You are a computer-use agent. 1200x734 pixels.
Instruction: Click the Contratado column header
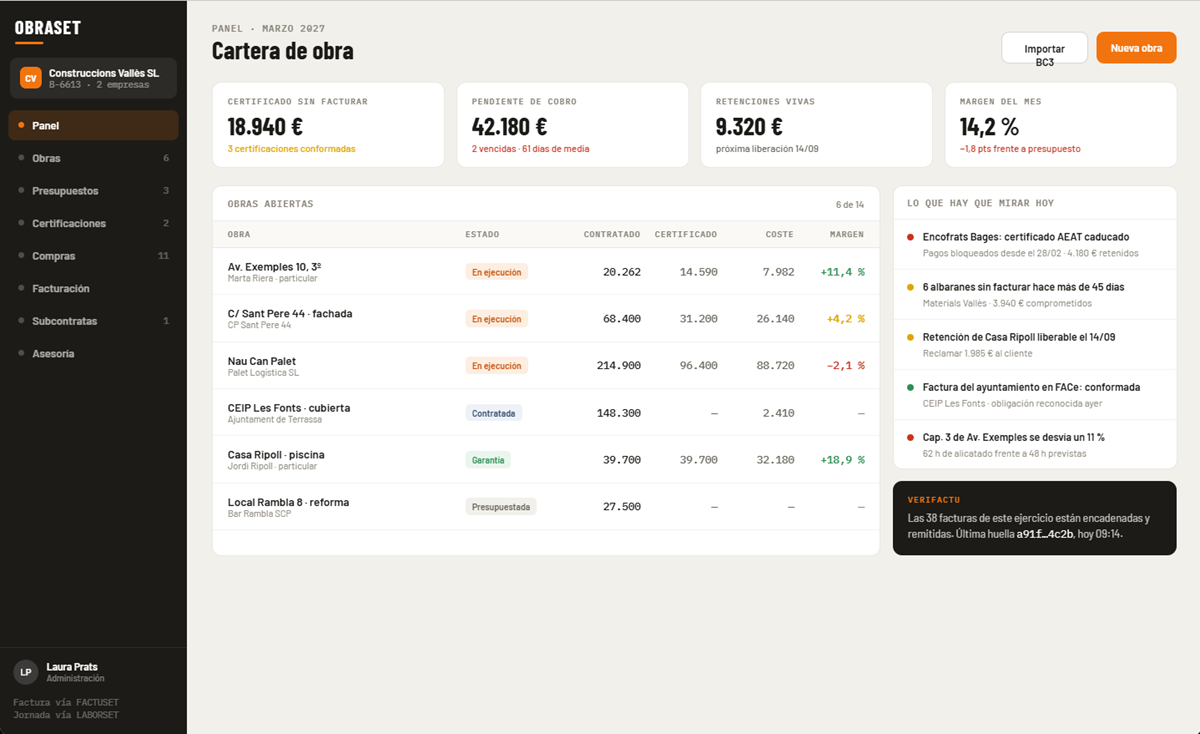(612, 235)
